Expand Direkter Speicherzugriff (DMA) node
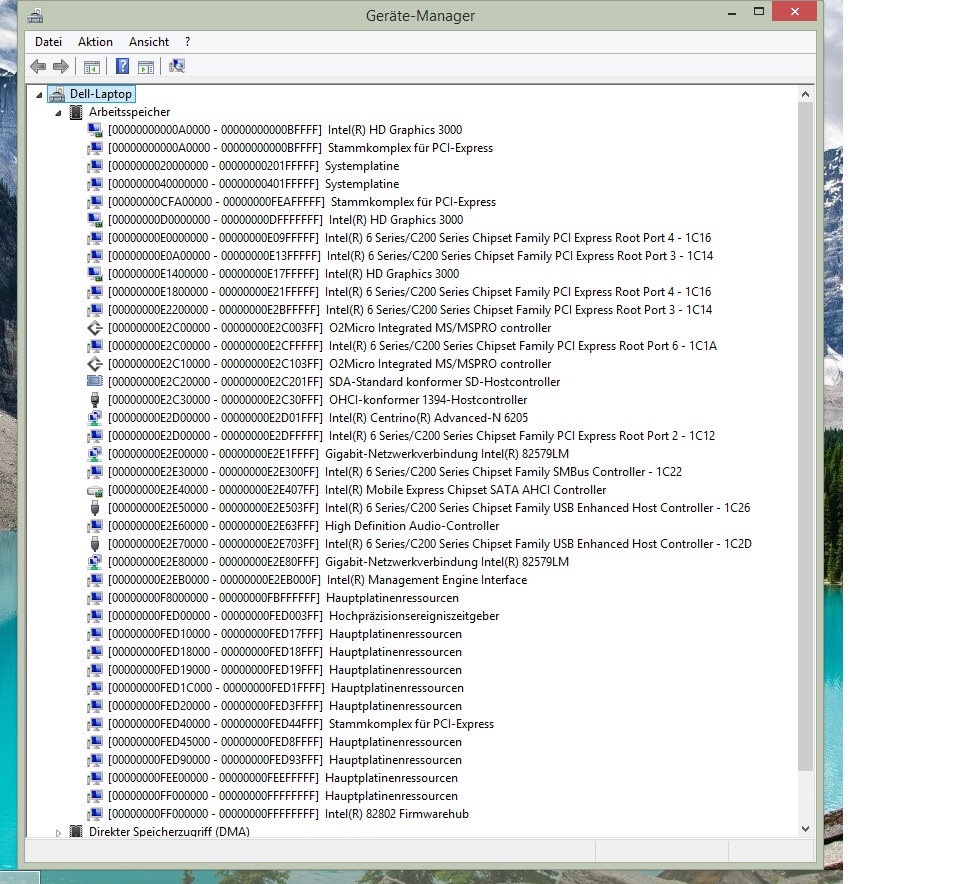The width and height of the screenshot is (960, 884). 58,833
